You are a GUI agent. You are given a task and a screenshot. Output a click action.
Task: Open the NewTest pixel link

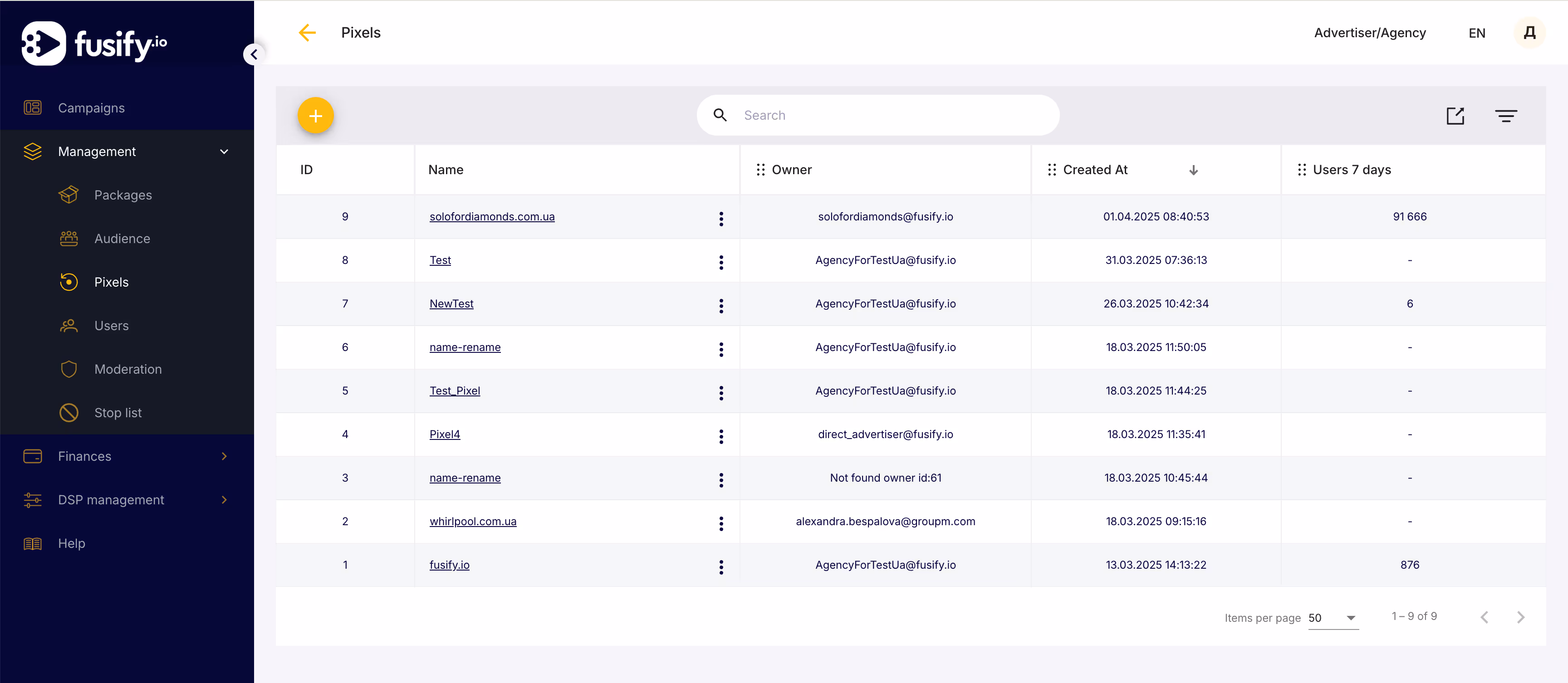pos(451,303)
